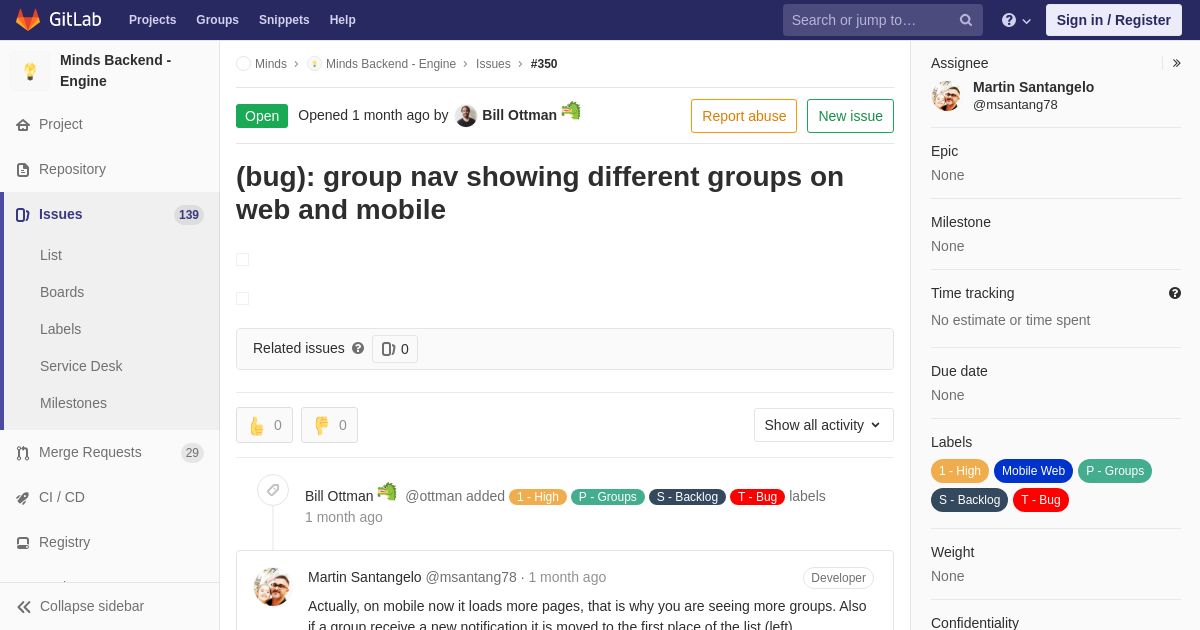Open the Groups menu
This screenshot has height=630, width=1200.
point(217,20)
